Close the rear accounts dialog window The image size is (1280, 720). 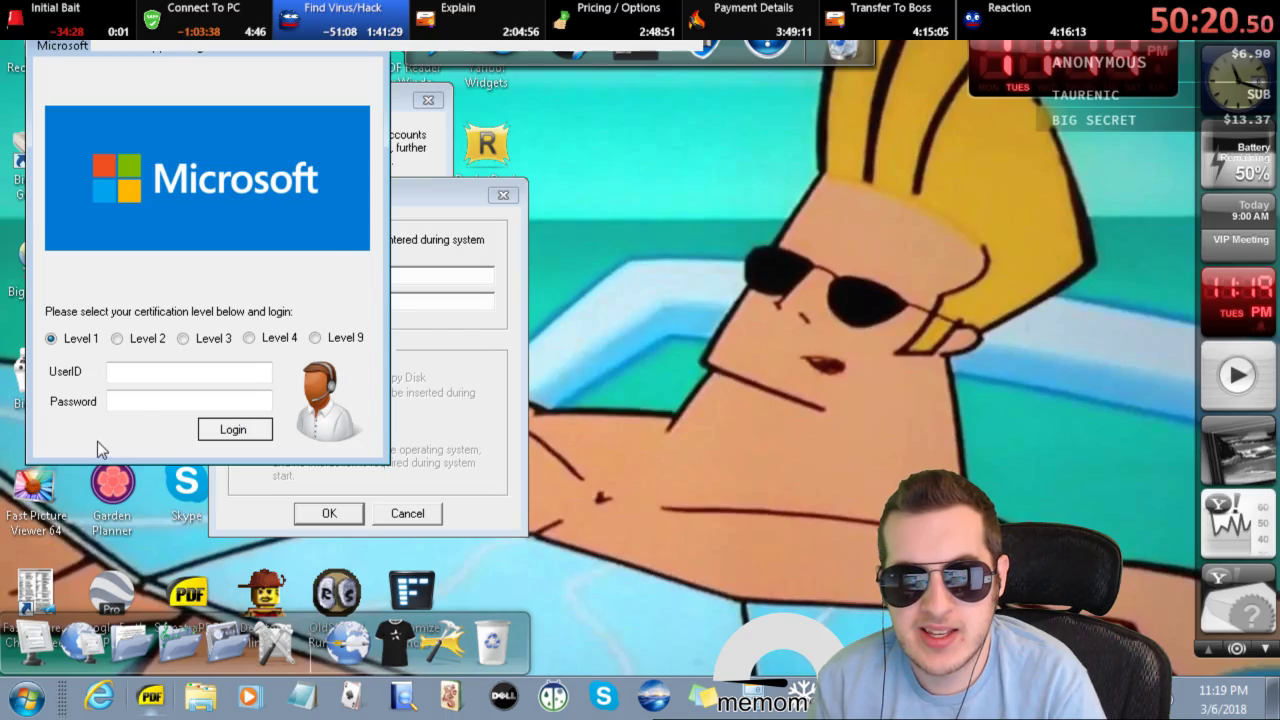(x=428, y=100)
